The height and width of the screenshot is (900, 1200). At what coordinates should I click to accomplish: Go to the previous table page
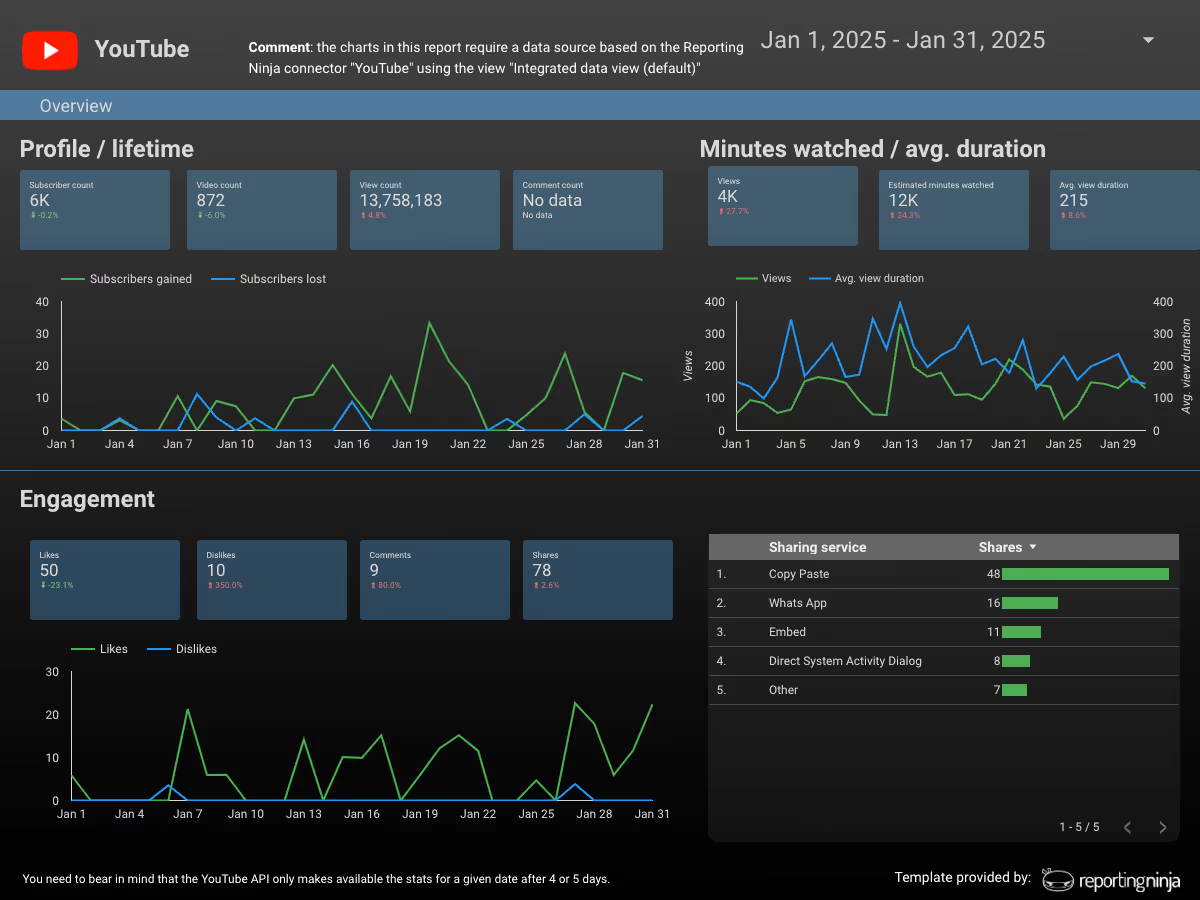1127,827
